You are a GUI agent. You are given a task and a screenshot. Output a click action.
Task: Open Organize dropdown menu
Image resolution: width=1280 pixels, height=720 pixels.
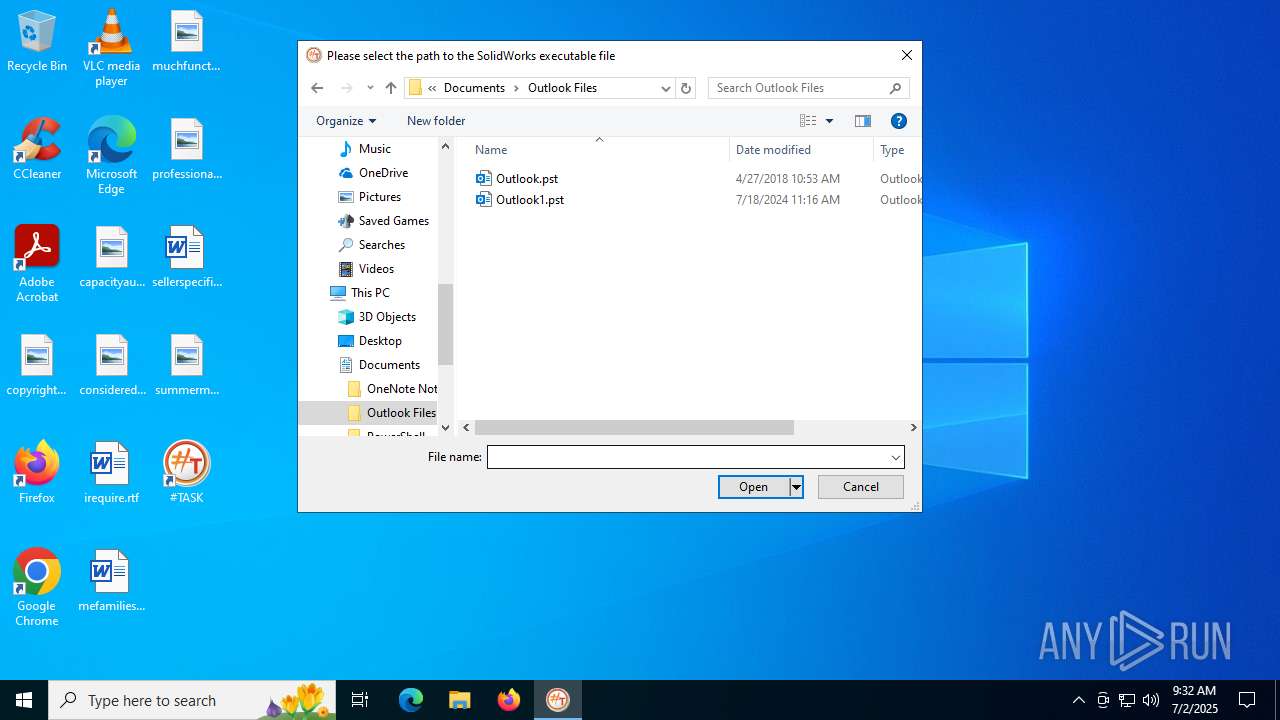346,121
